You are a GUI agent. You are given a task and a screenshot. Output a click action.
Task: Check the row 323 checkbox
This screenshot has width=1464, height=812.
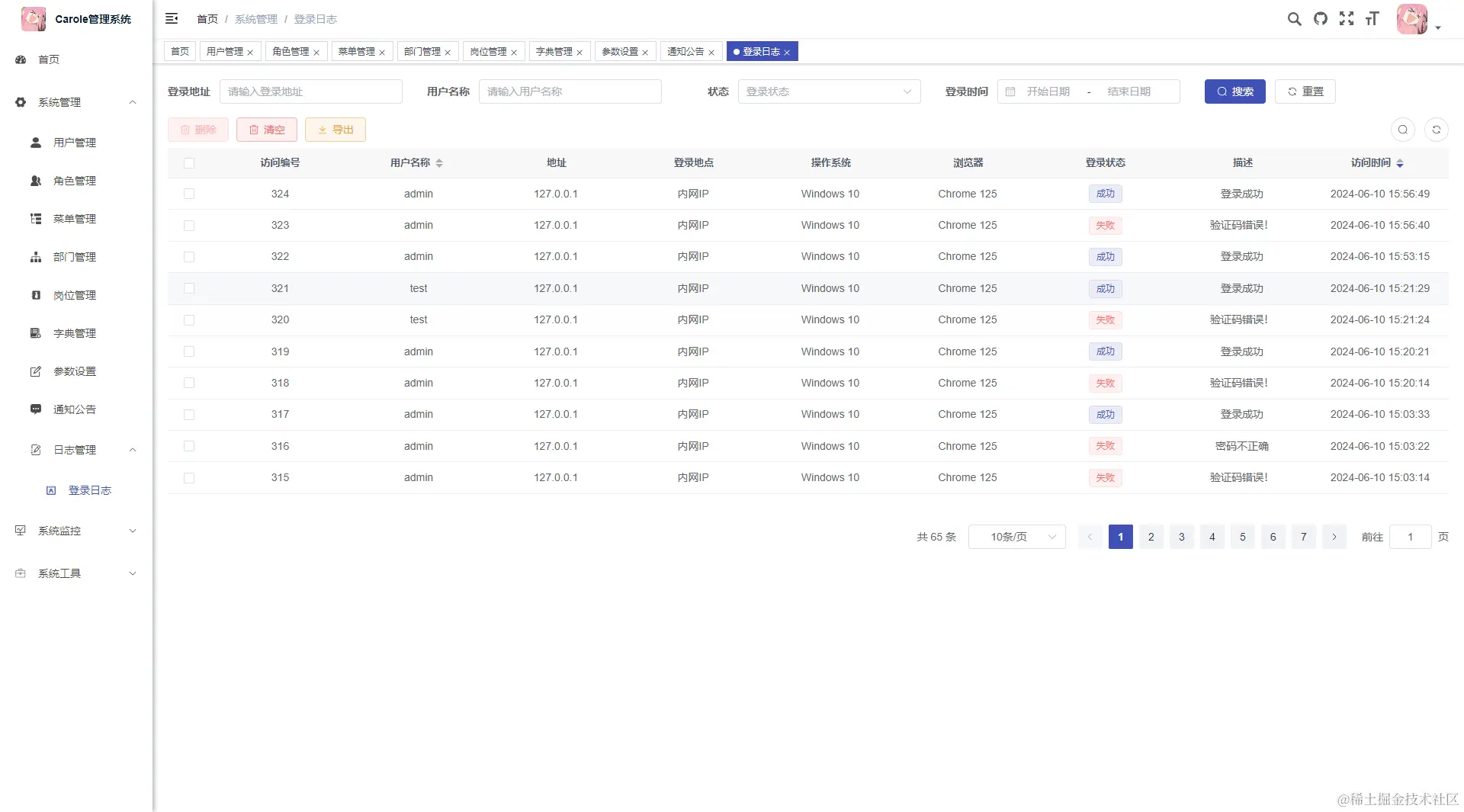pos(189,226)
